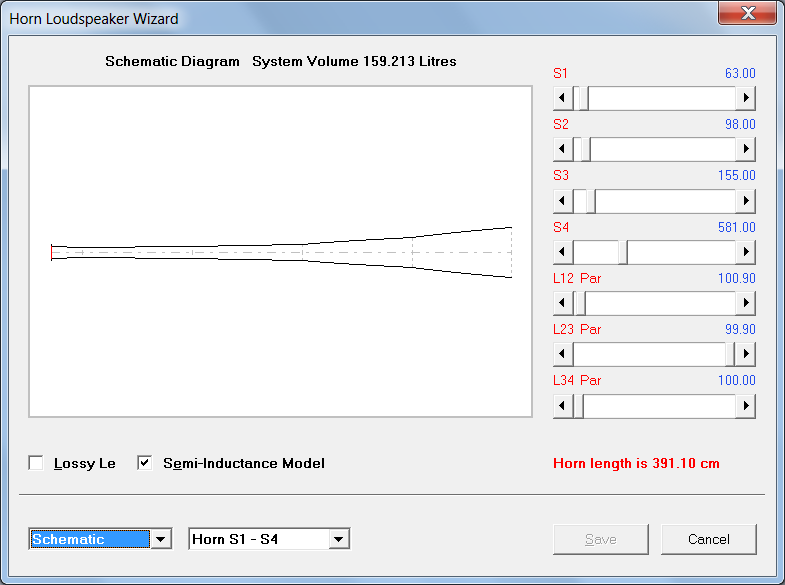785x585 pixels.
Task: Click the L23 Par label
Action: pyautogui.click(x=577, y=329)
